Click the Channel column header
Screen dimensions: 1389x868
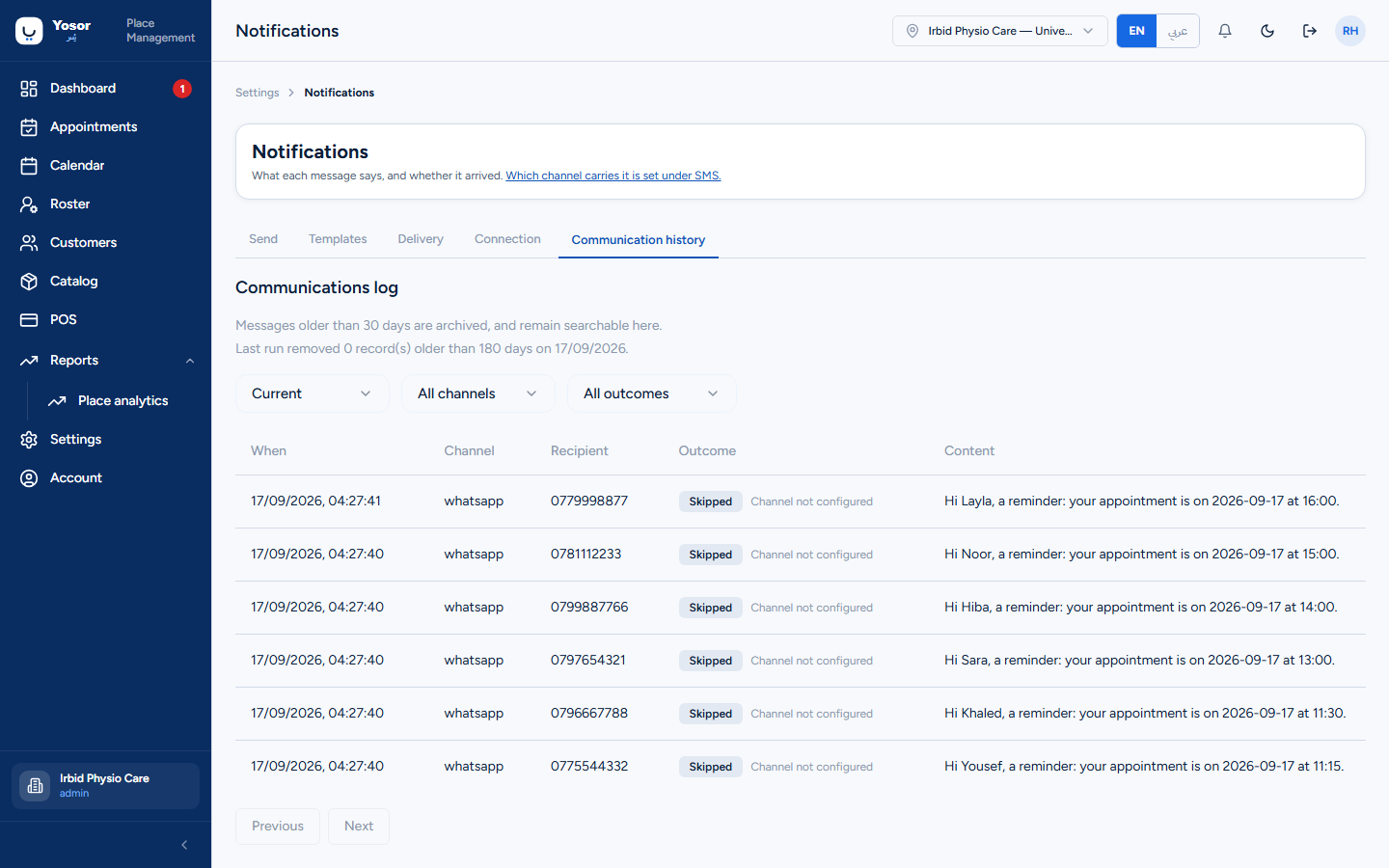click(469, 451)
